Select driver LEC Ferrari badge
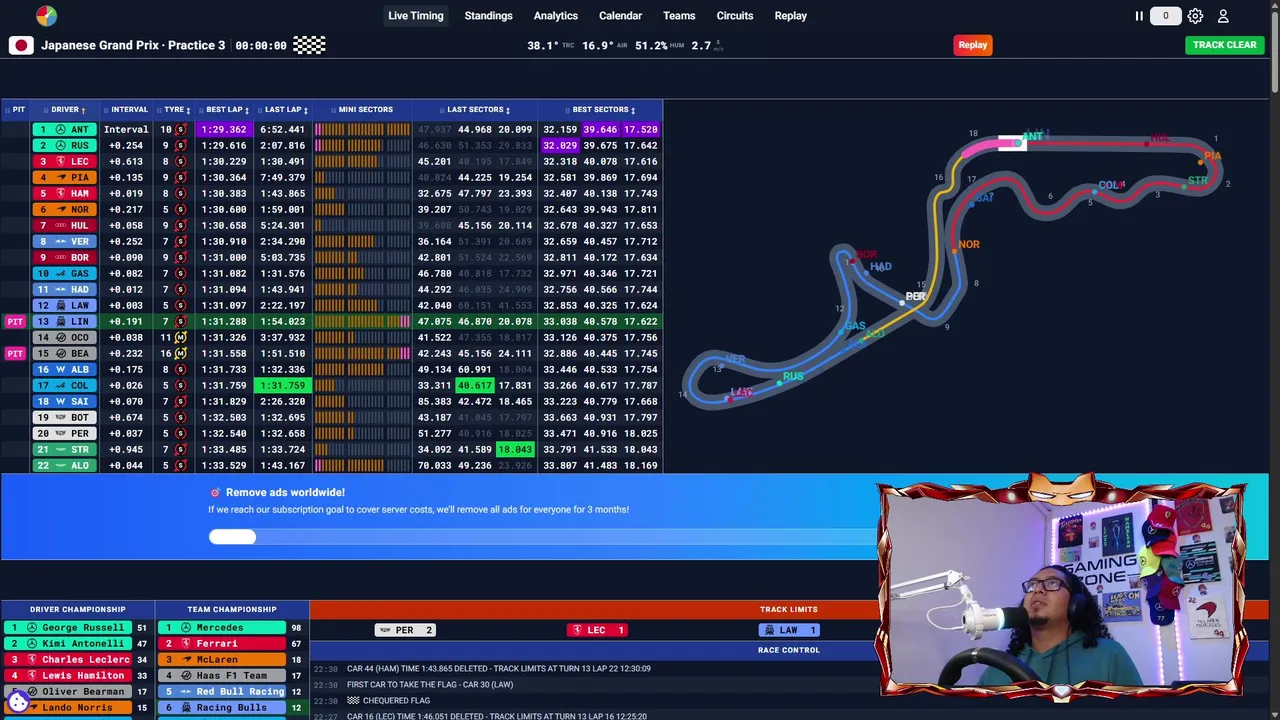The width and height of the screenshot is (1280, 720). pyautogui.click(x=64, y=161)
